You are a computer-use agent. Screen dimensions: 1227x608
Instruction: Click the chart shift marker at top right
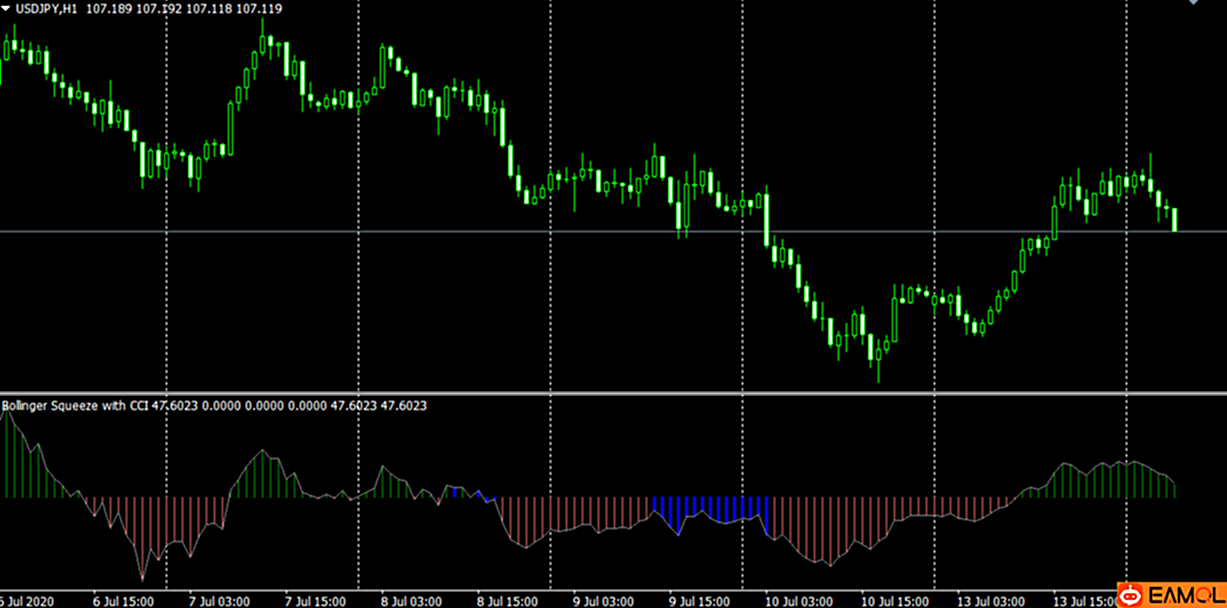(1192, 4)
